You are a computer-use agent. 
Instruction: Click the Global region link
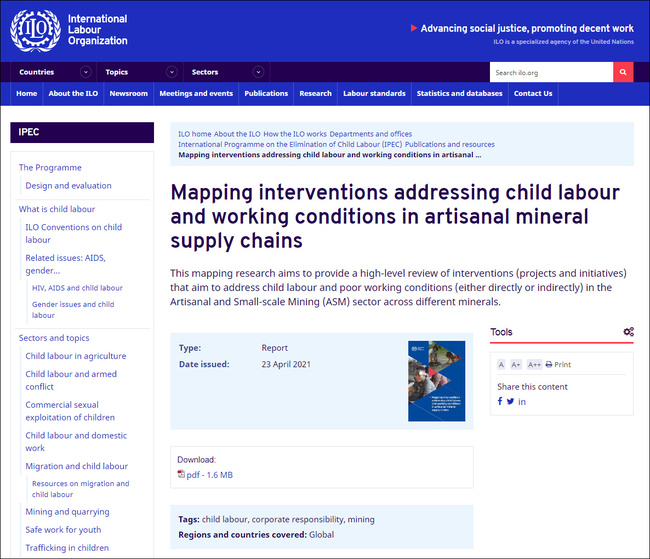pyautogui.click(x=321, y=535)
